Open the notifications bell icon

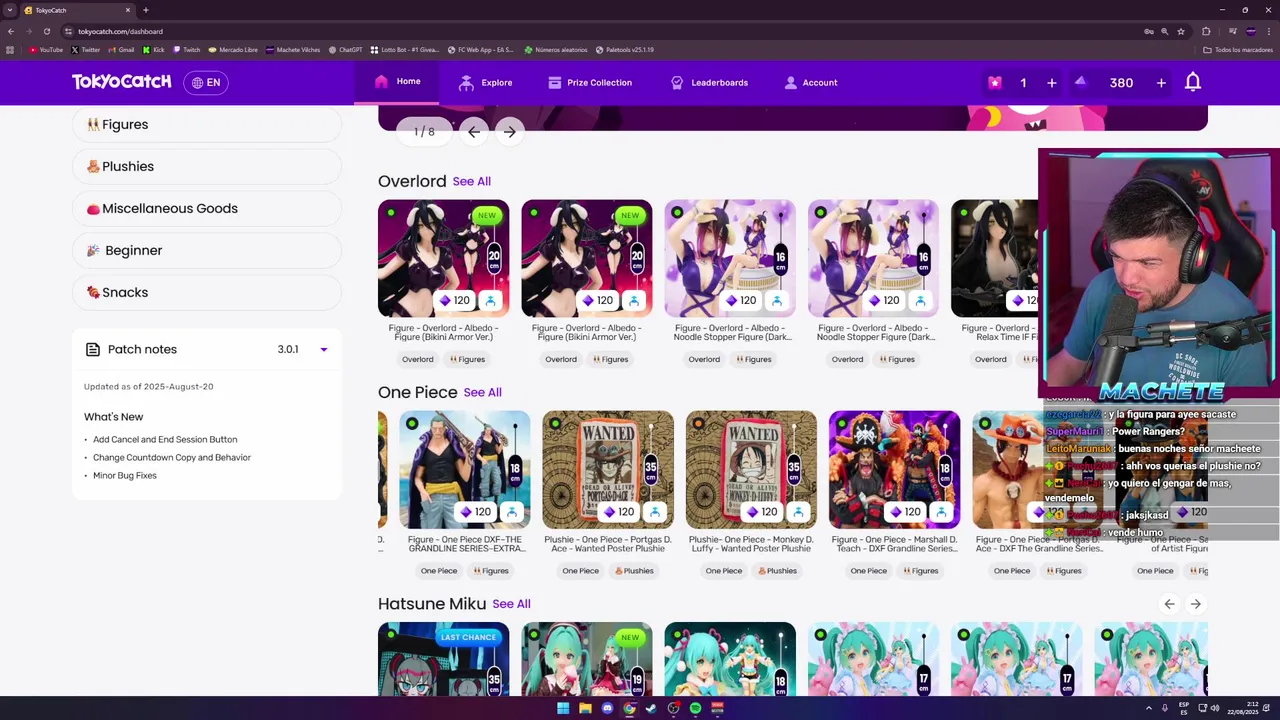click(1192, 82)
